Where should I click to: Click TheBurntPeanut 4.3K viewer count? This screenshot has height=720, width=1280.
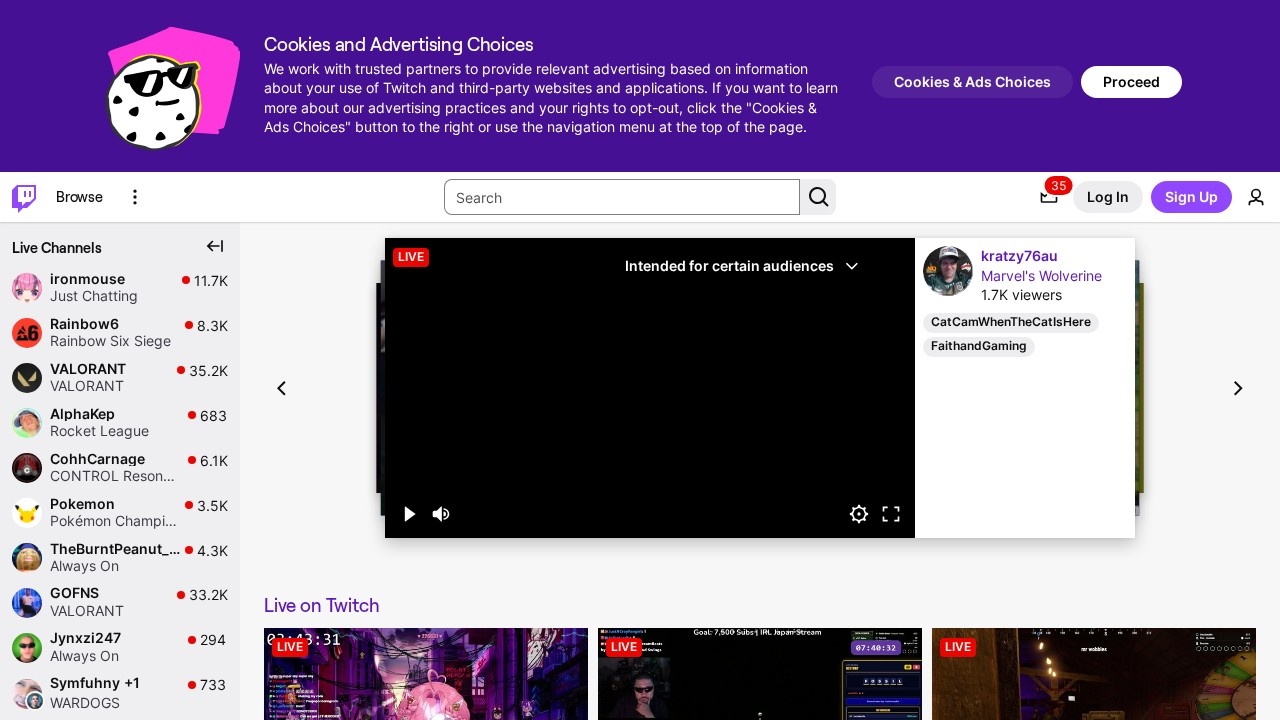(x=212, y=551)
